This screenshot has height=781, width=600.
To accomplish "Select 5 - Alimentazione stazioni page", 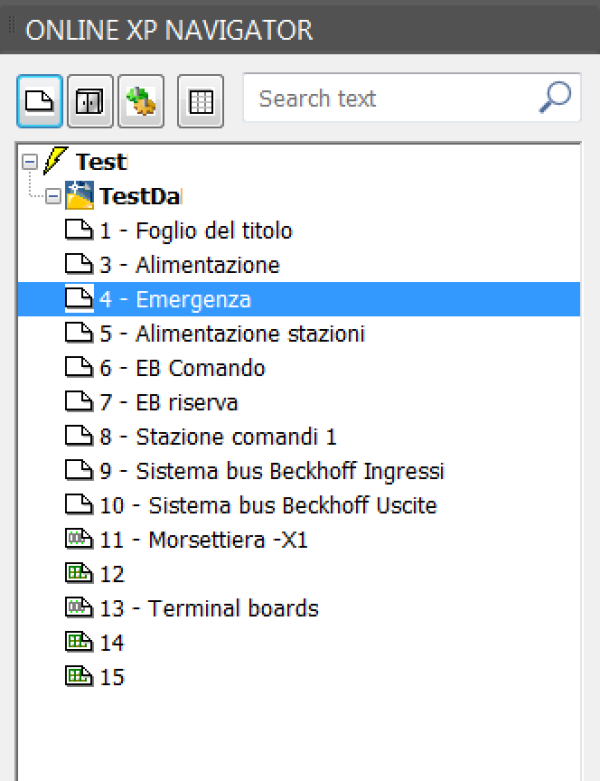I will (233, 334).
